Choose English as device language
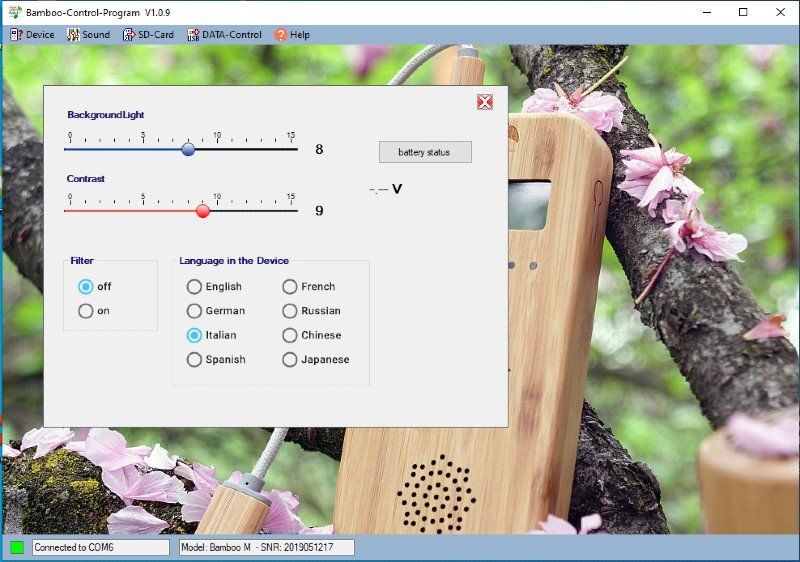This screenshot has height=562, width=800. tap(194, 287)
